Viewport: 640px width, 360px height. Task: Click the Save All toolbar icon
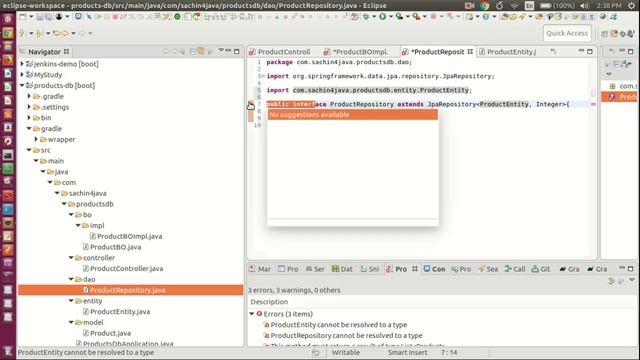point(49,17)
